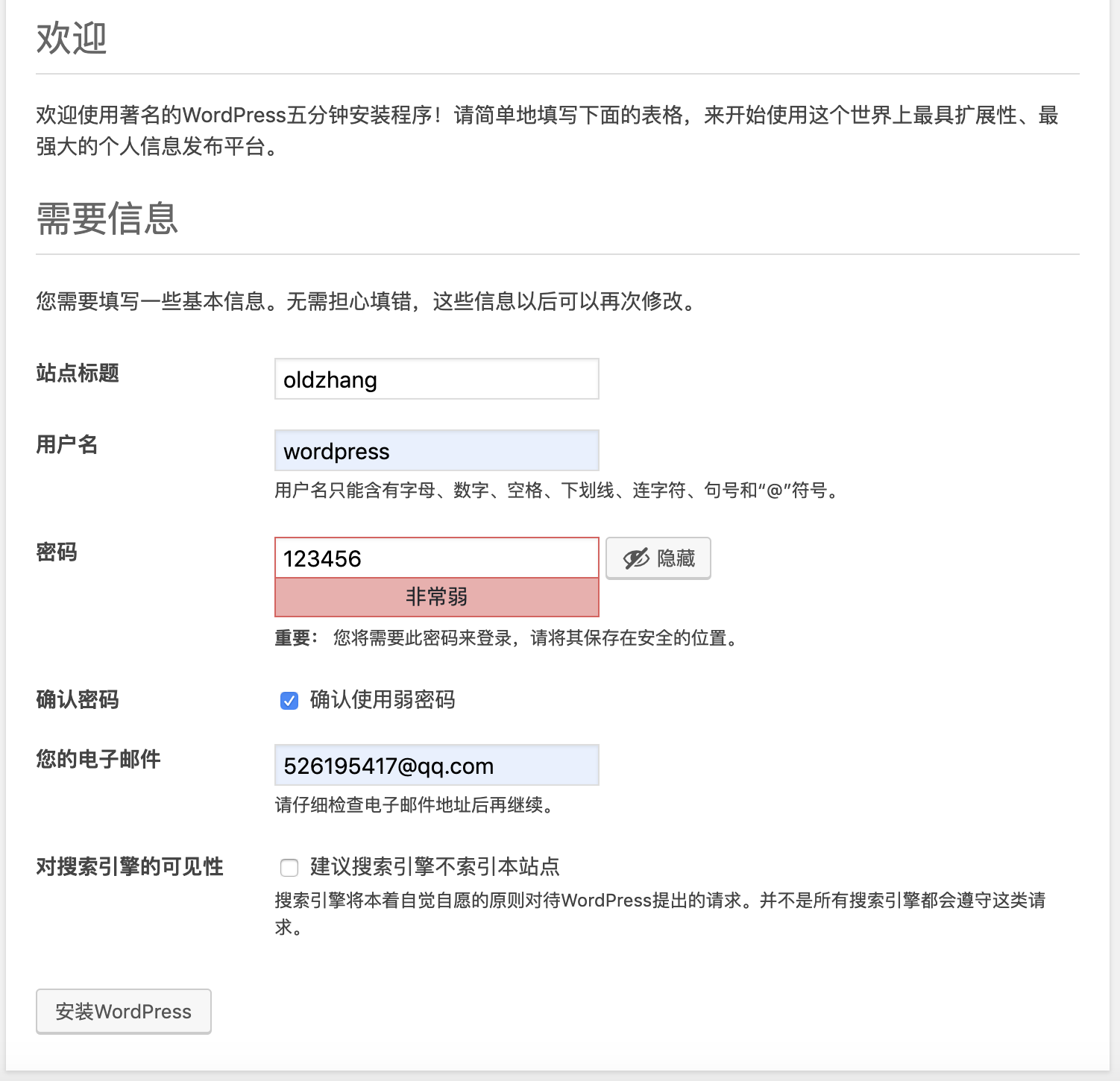Click the 密码 label

point(57,552)
